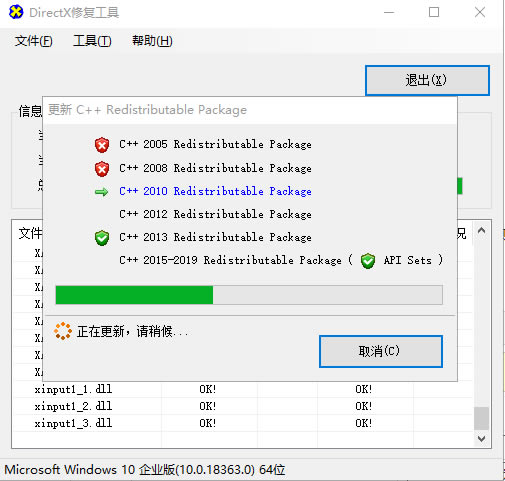Click the Windows 10 企业版 status bar text

(x=145, y=470)
